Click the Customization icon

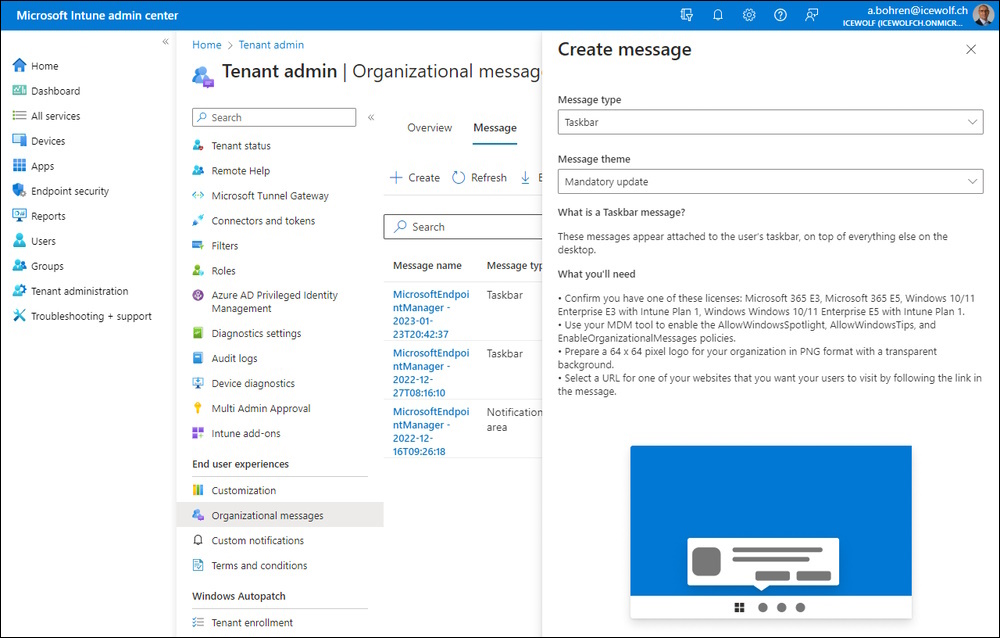(x=198, y=490)
